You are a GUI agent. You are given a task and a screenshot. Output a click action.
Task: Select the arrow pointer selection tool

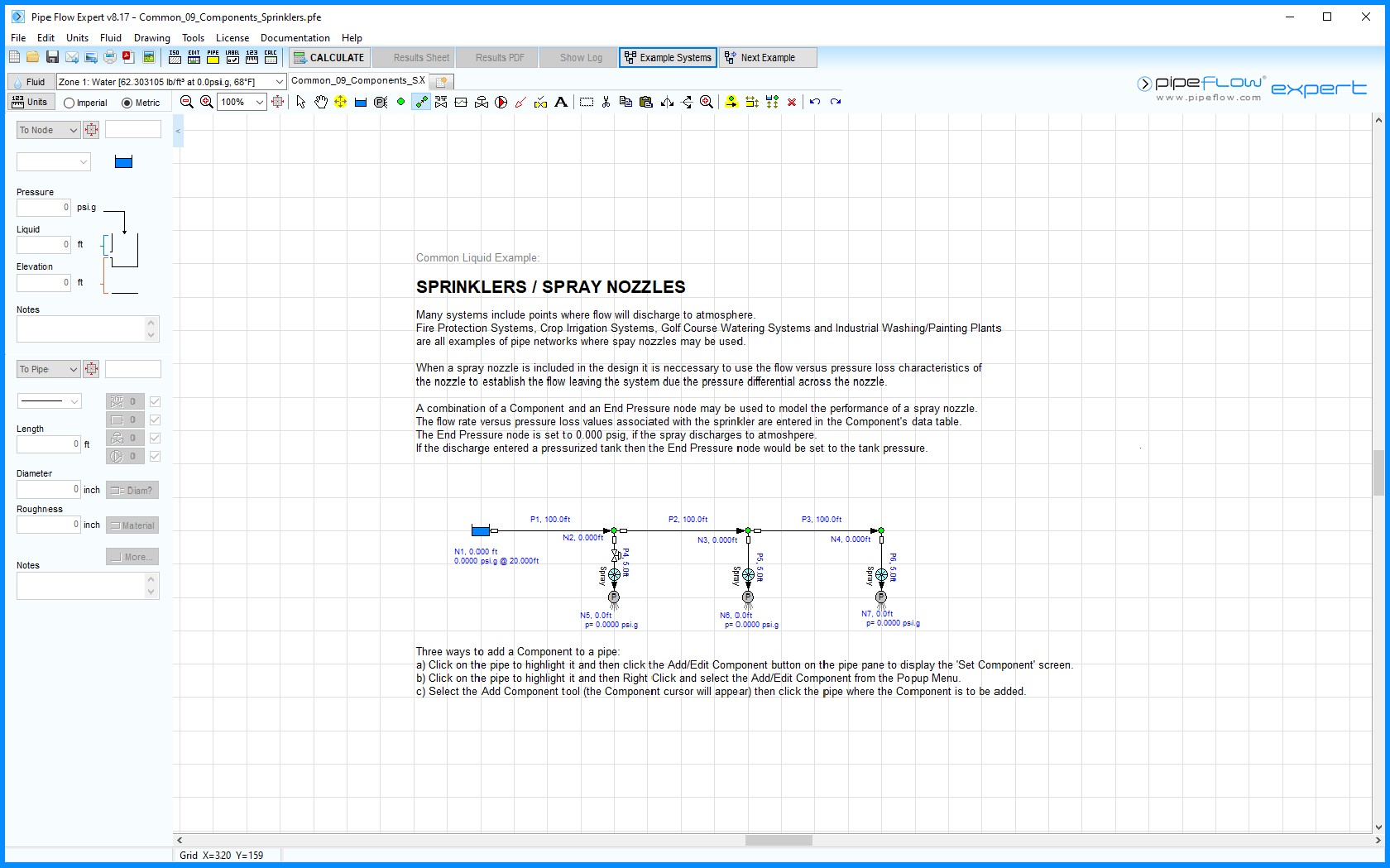[x=300, y=102]
